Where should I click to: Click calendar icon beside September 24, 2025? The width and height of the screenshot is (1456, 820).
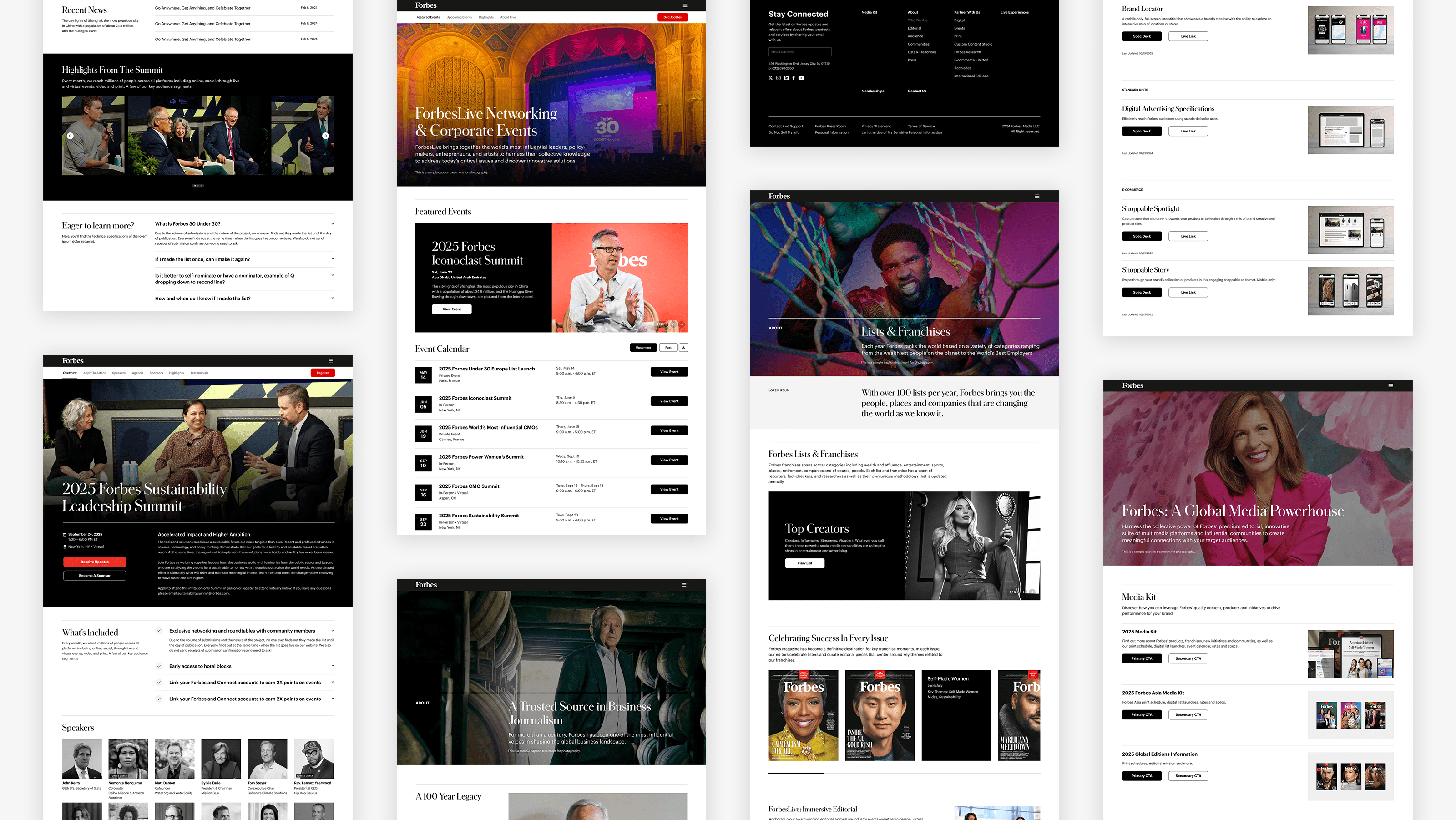tap(65, 534)
